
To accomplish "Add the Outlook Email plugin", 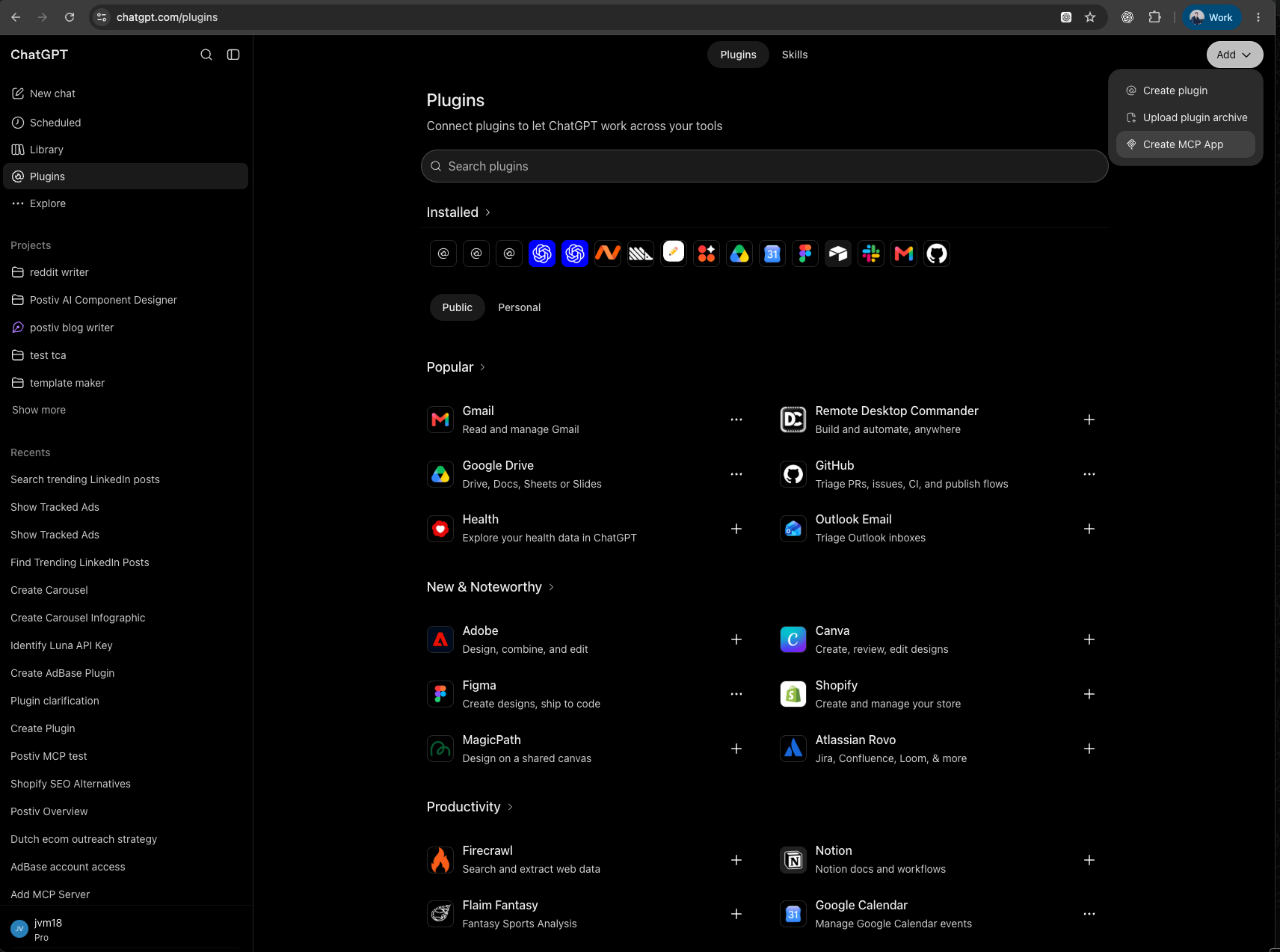I will (1089, 529).
